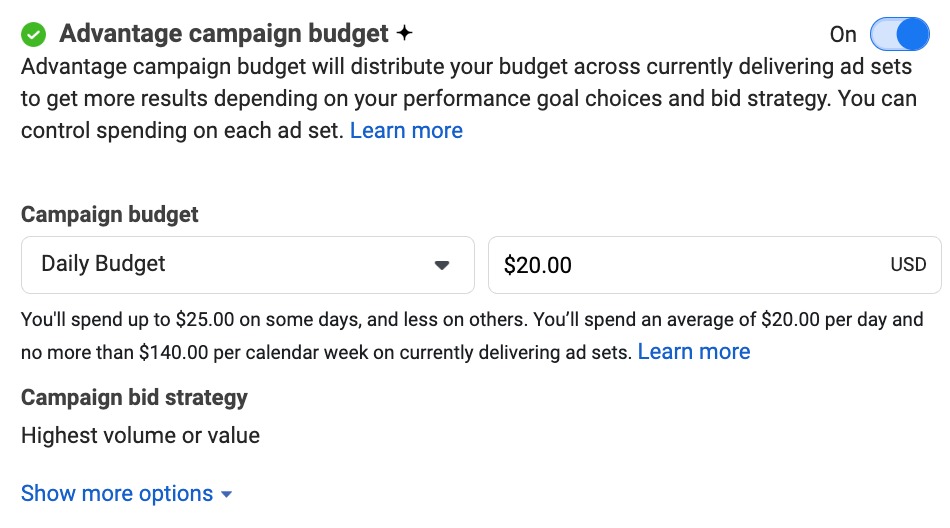Click the Campaign bid strategy heading

click(134, 398)
